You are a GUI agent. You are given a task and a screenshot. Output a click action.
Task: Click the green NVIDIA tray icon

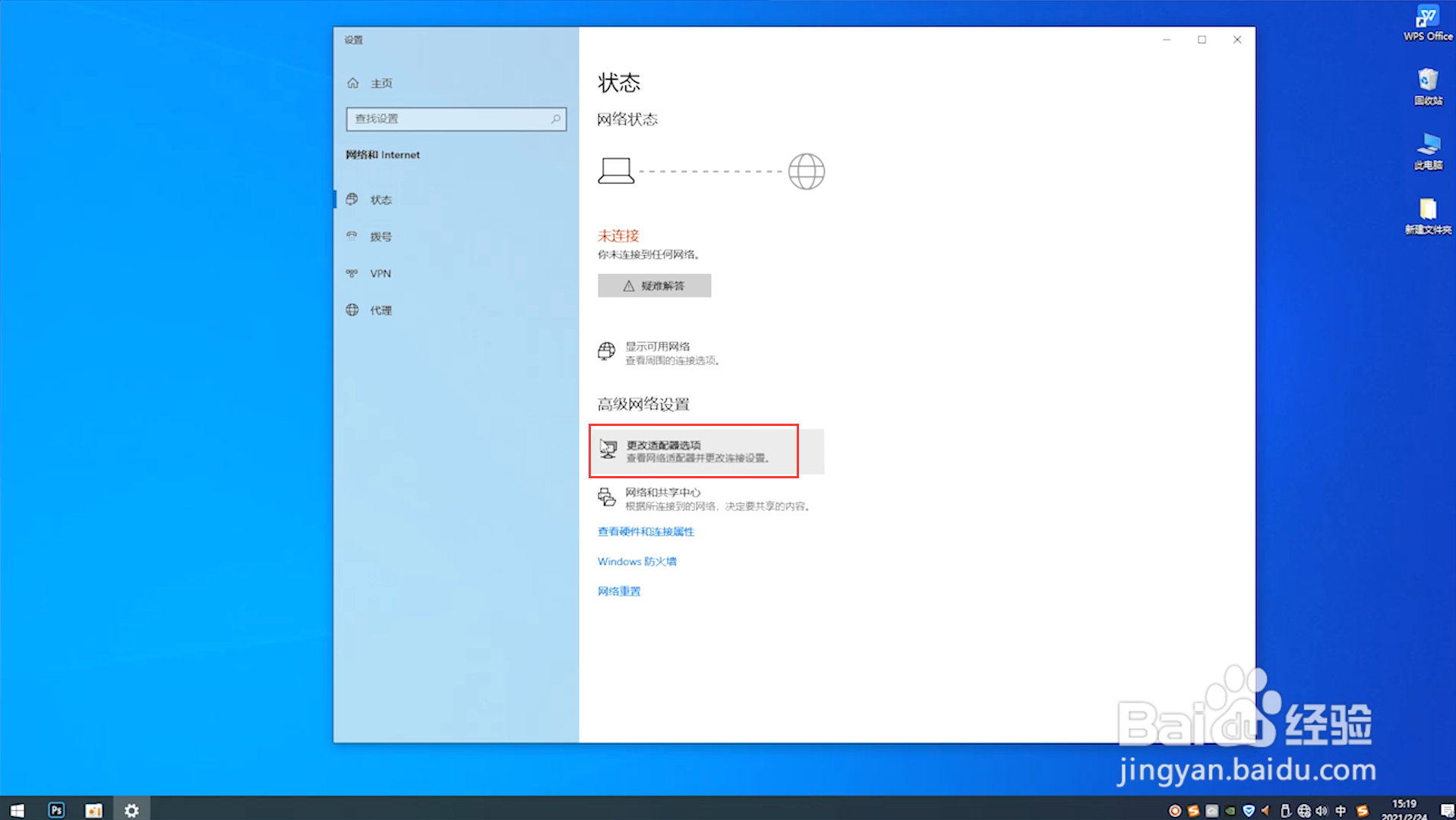(1230, 811)
